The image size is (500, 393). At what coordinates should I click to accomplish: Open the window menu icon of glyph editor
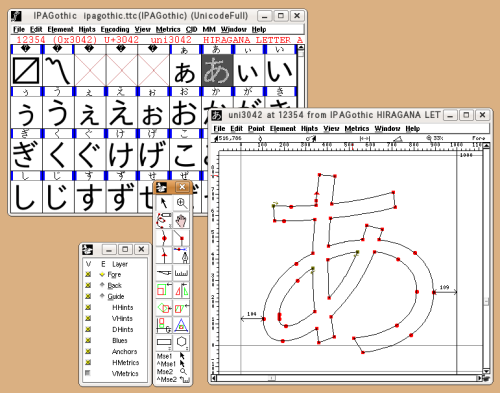coord(217,115)
